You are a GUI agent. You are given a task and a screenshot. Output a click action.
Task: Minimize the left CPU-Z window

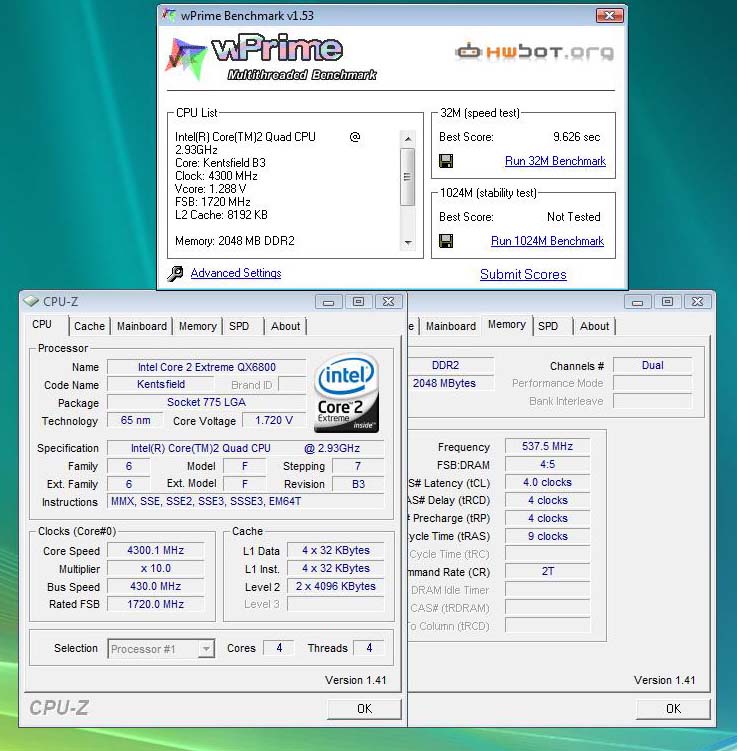point(329,302)
